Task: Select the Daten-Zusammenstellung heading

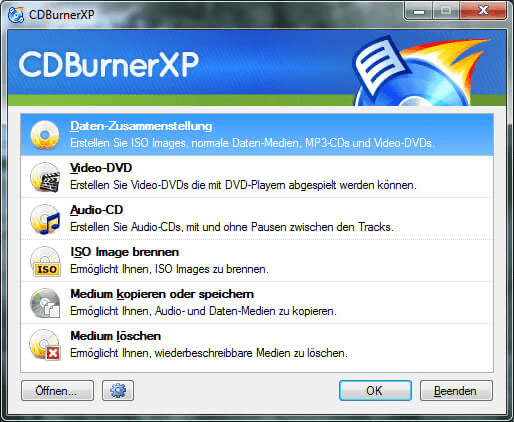Action: tap(141, 126)
